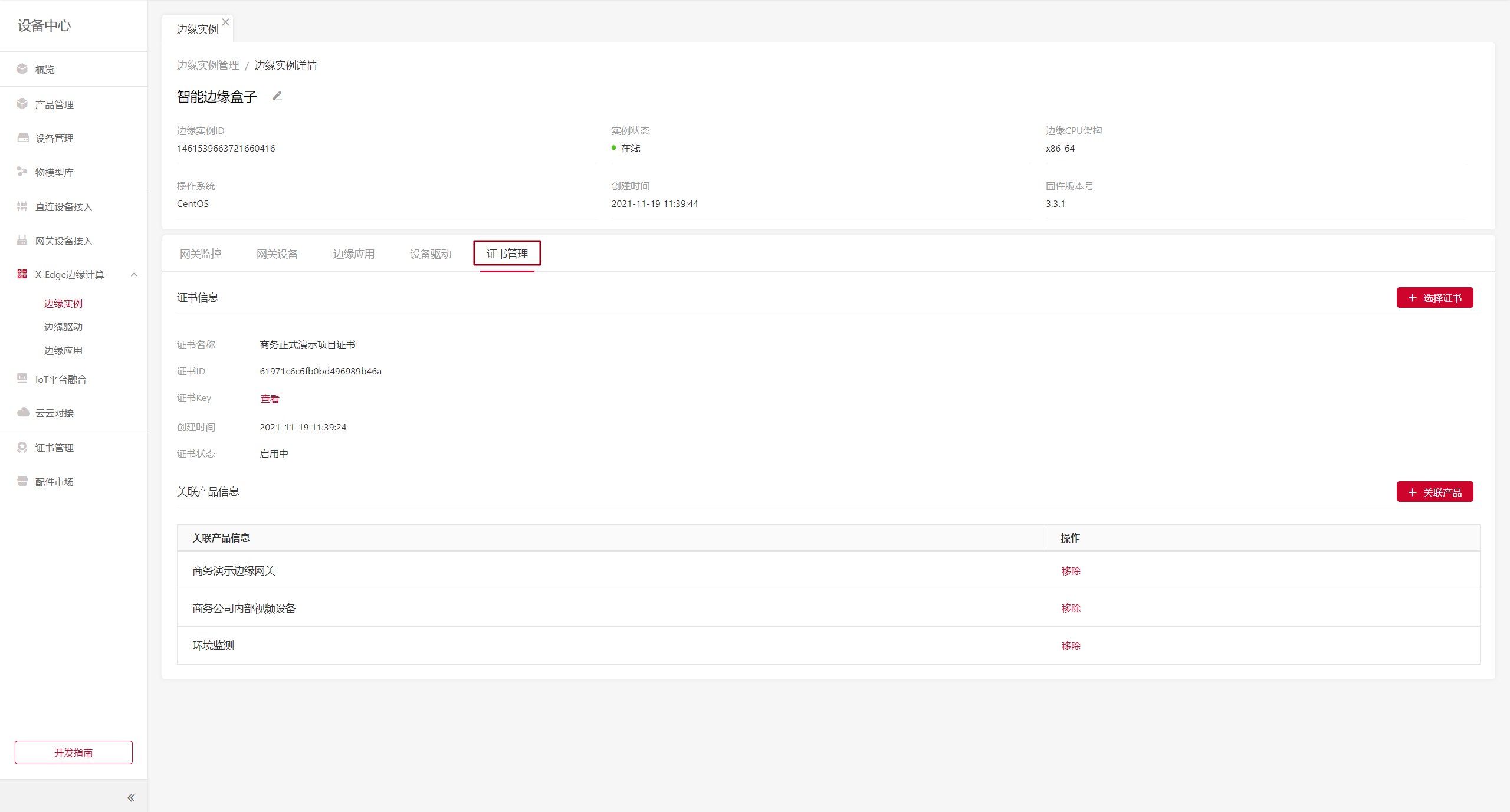Click the 选择证书 button
The image size is (1510, 812).
(x=1434, y=298)
